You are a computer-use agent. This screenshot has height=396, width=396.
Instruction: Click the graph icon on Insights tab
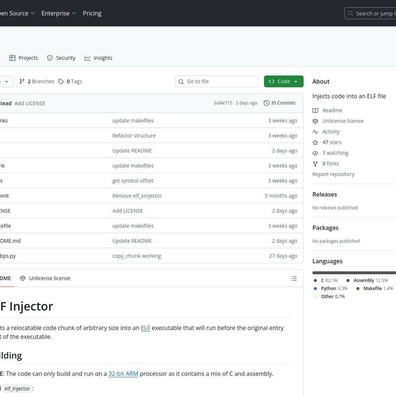(87, 58)
